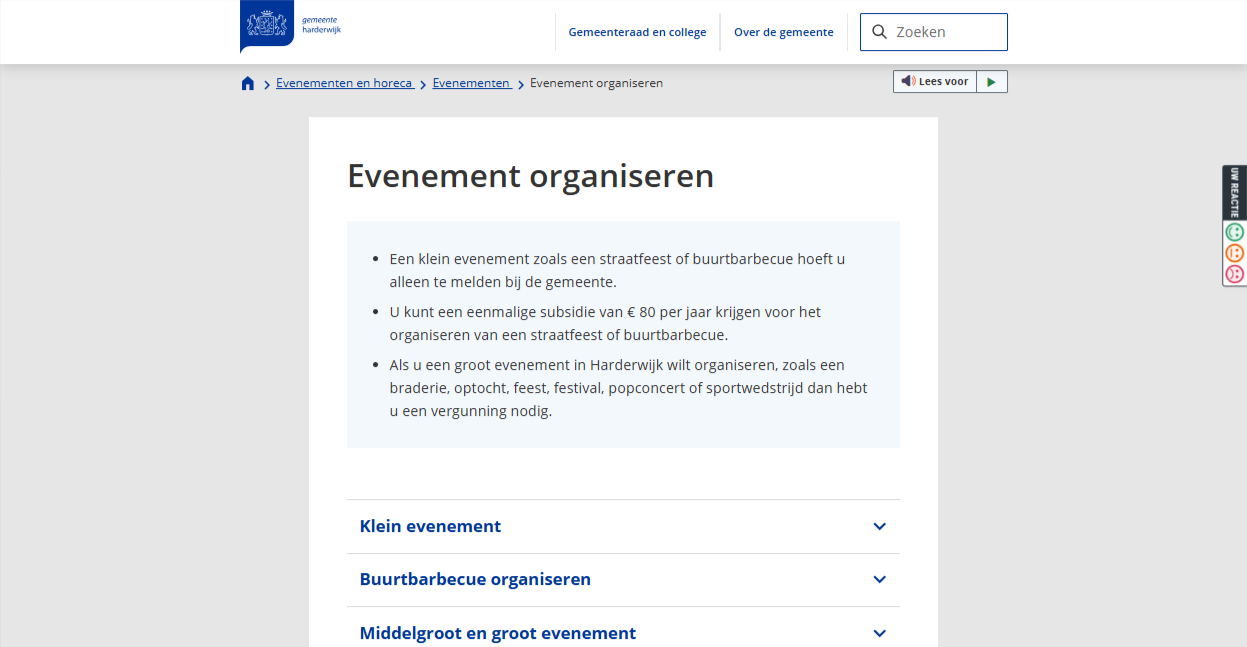
Task: Click the gemeente Harderwijk logo
Action: point(291,26)
